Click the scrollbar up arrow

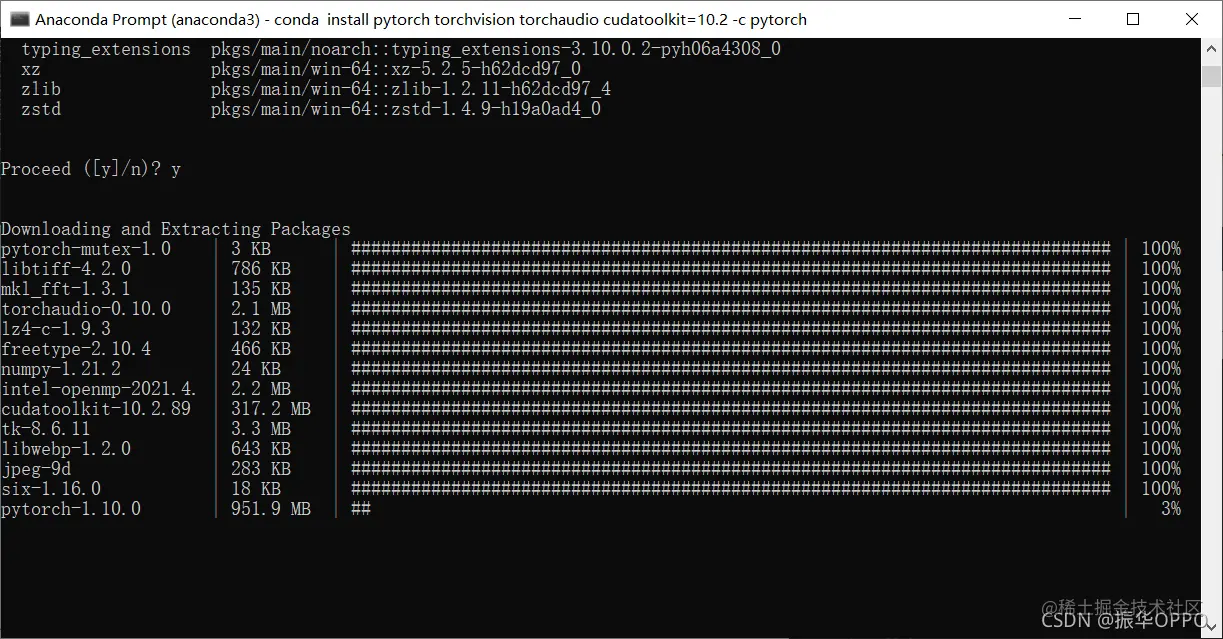pos(1212,48)
